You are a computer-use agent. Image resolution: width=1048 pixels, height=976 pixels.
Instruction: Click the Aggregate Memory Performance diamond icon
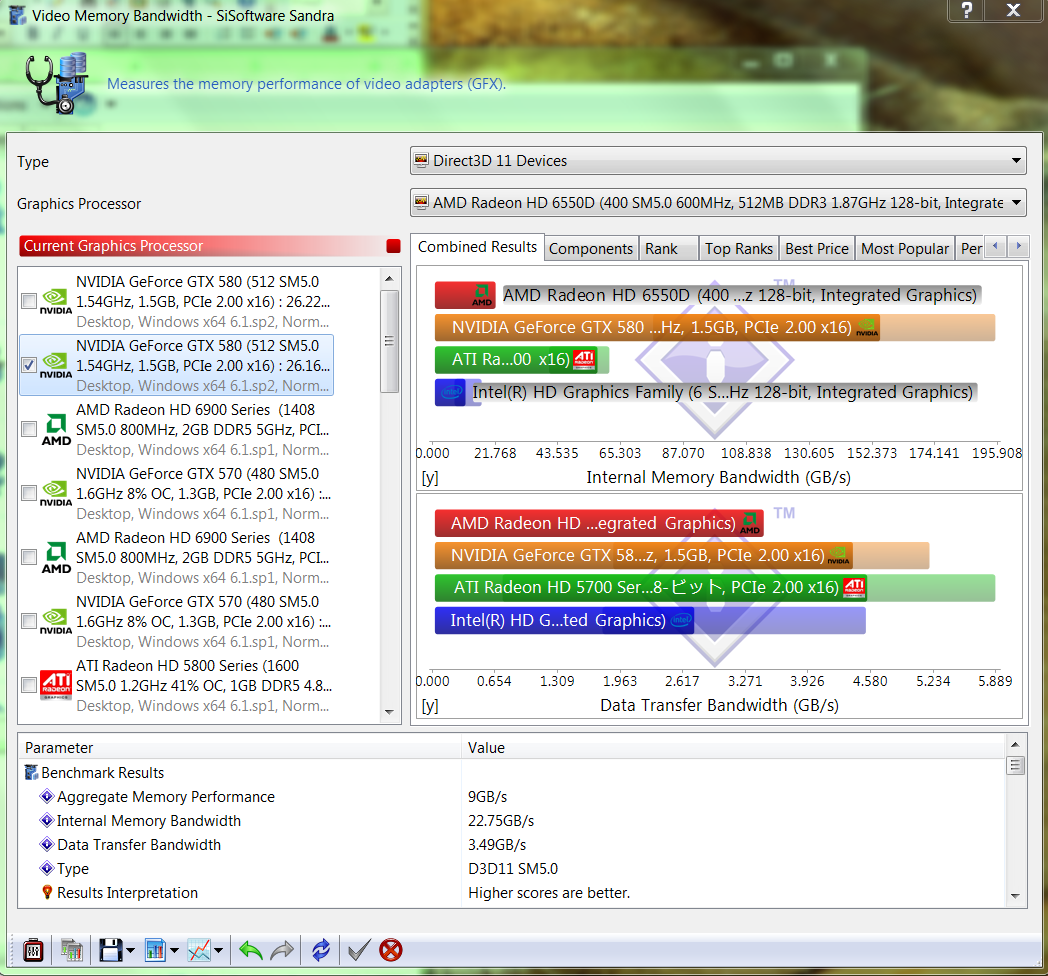click(47, 796)
